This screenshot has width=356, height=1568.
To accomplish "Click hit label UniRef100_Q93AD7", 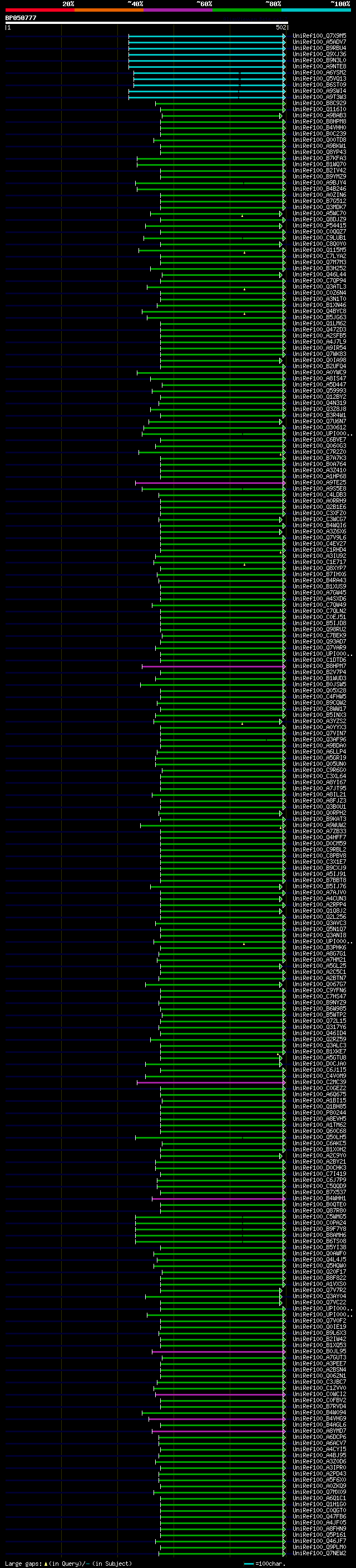I will 319,641.
